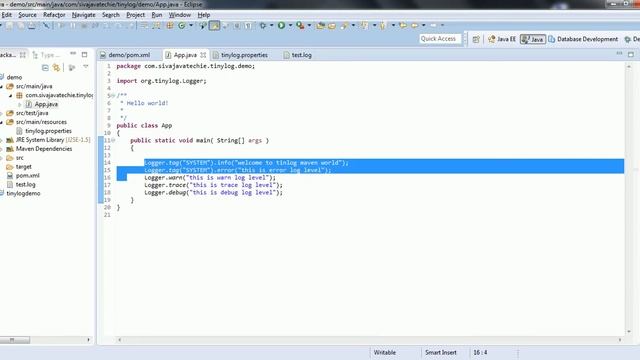This screenshot has height=360, width=640.
Task: Click the New Java Package icon
Action: point(170,25)
